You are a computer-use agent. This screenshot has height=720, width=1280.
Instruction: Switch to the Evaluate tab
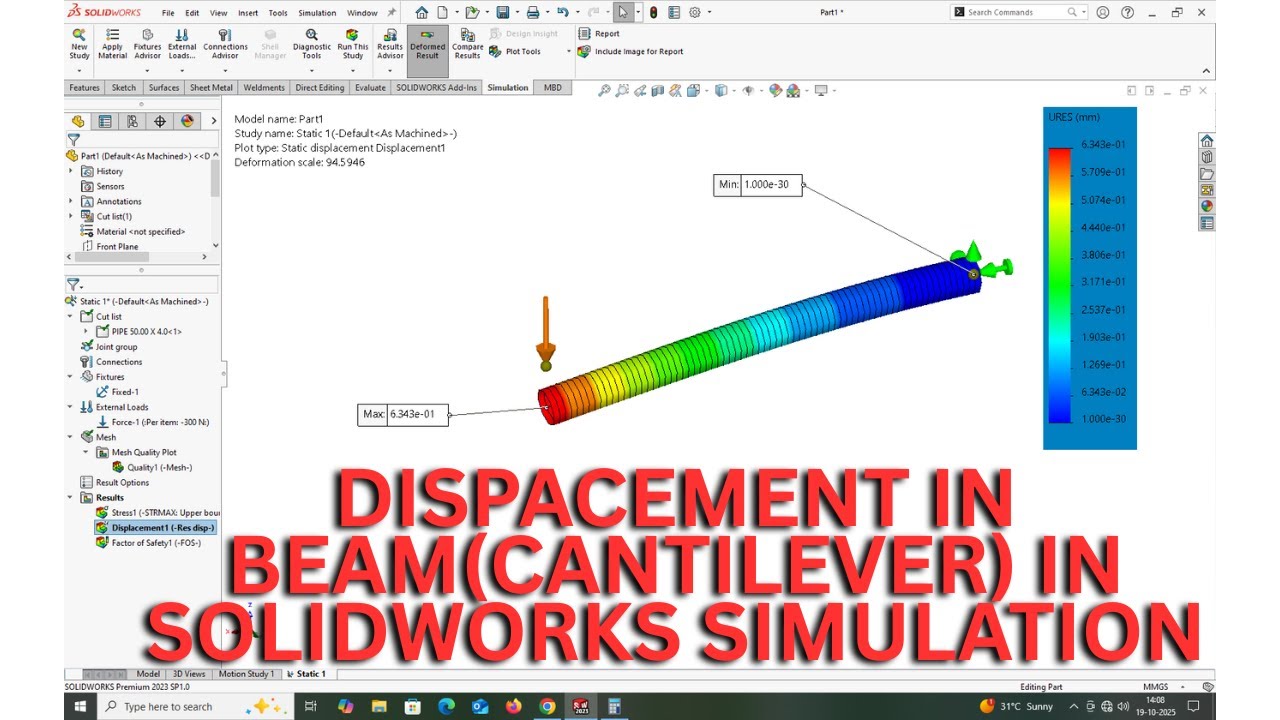(x=370, y=88)
